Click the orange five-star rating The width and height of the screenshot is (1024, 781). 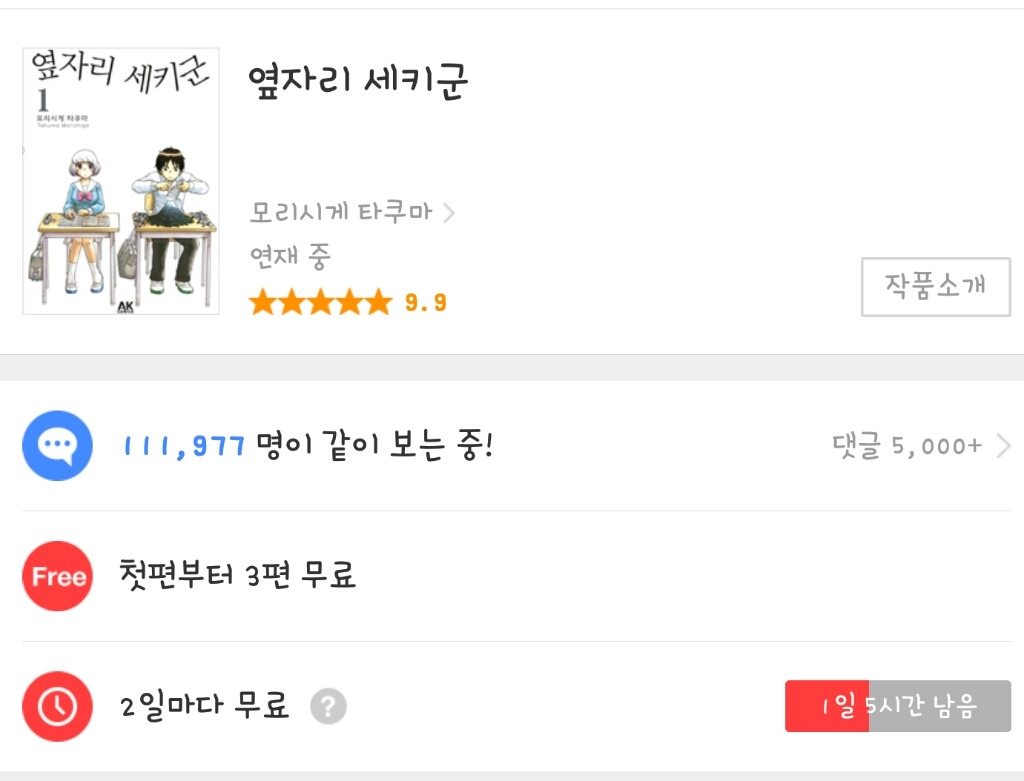(320, 302)
